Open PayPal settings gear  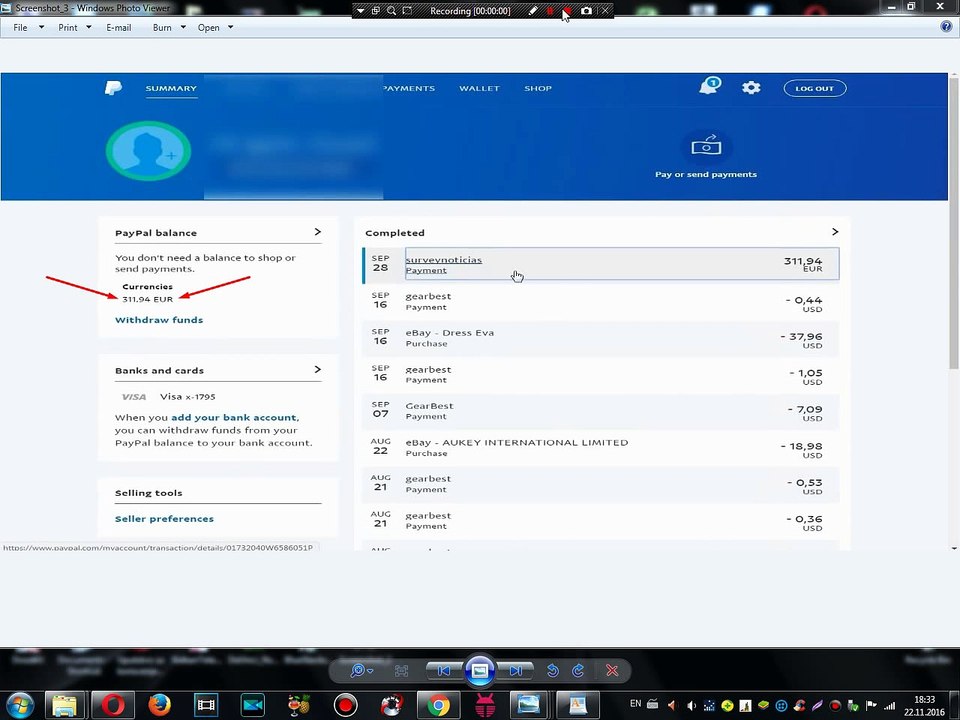[751, 88]
